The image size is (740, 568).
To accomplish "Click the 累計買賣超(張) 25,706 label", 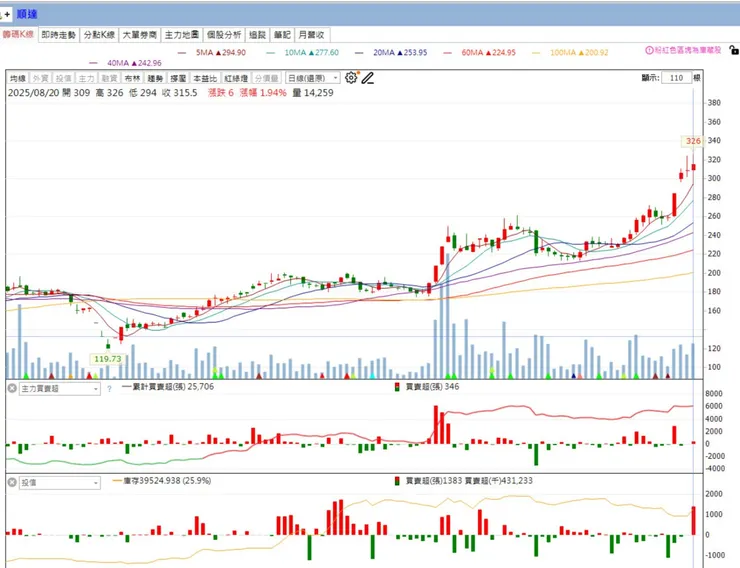I will tap(168, 387).
